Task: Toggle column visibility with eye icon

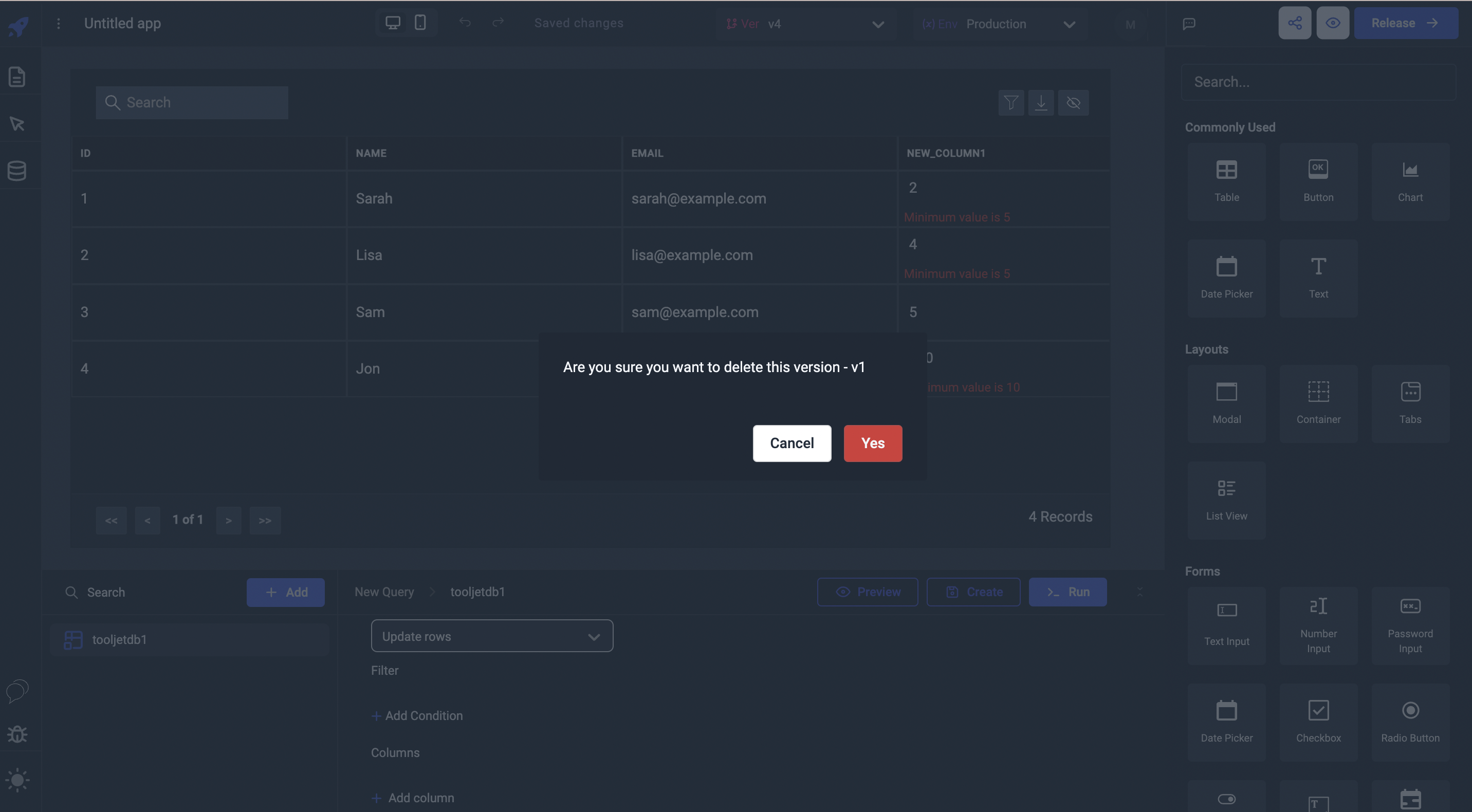Action: point(1074,103)
